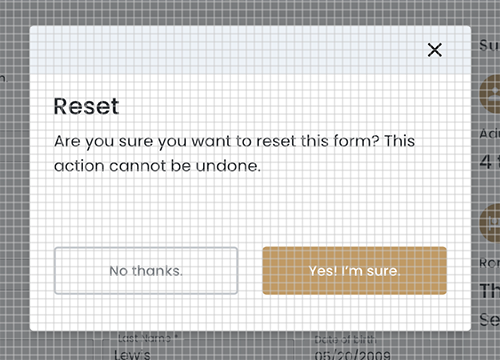The image size is (500, 360).
Task: Click the dimmed backdrop above the dialog
Action: pyautogui.click(x=250, y=12)
